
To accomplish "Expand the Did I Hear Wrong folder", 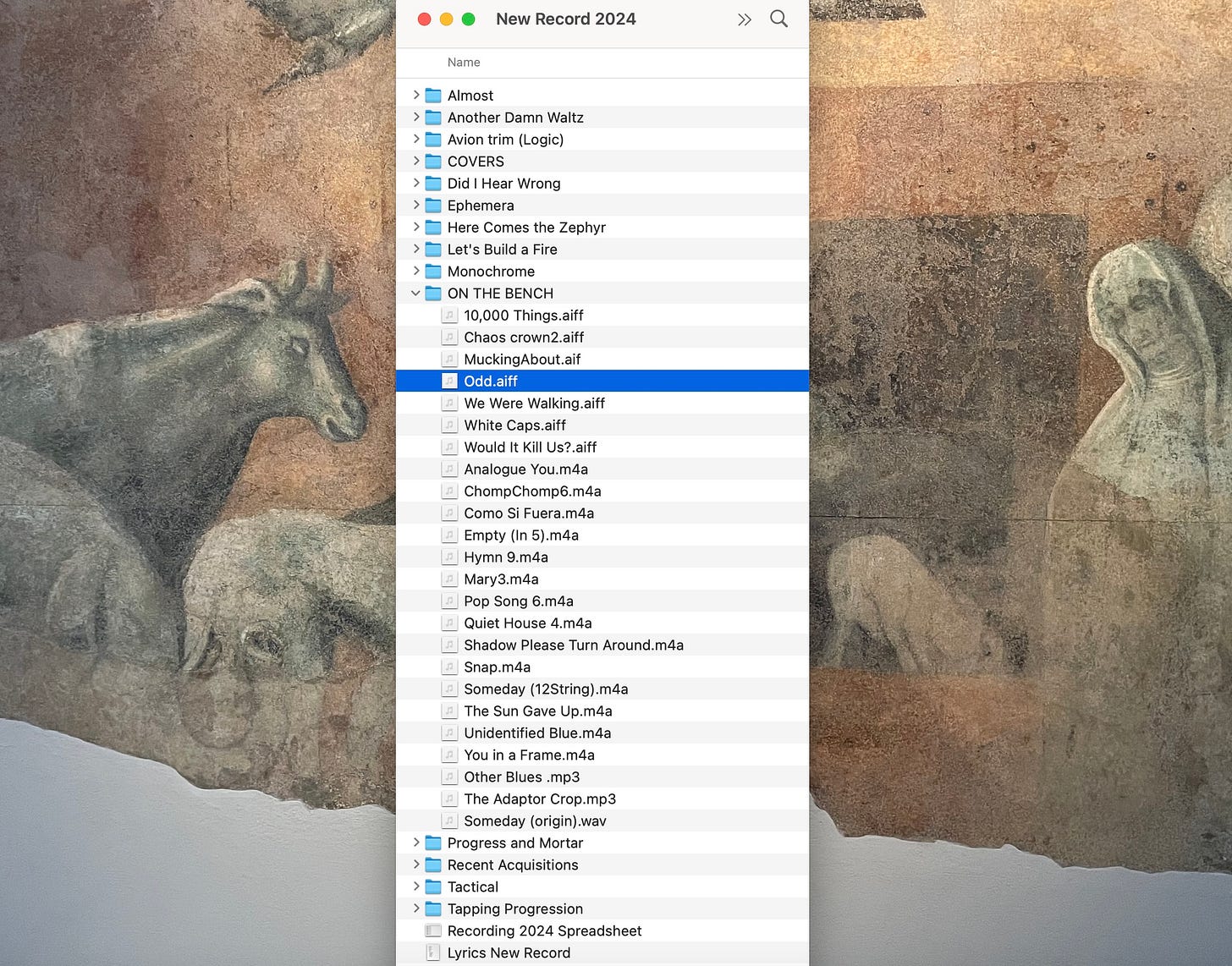I will tap(415, 184).
